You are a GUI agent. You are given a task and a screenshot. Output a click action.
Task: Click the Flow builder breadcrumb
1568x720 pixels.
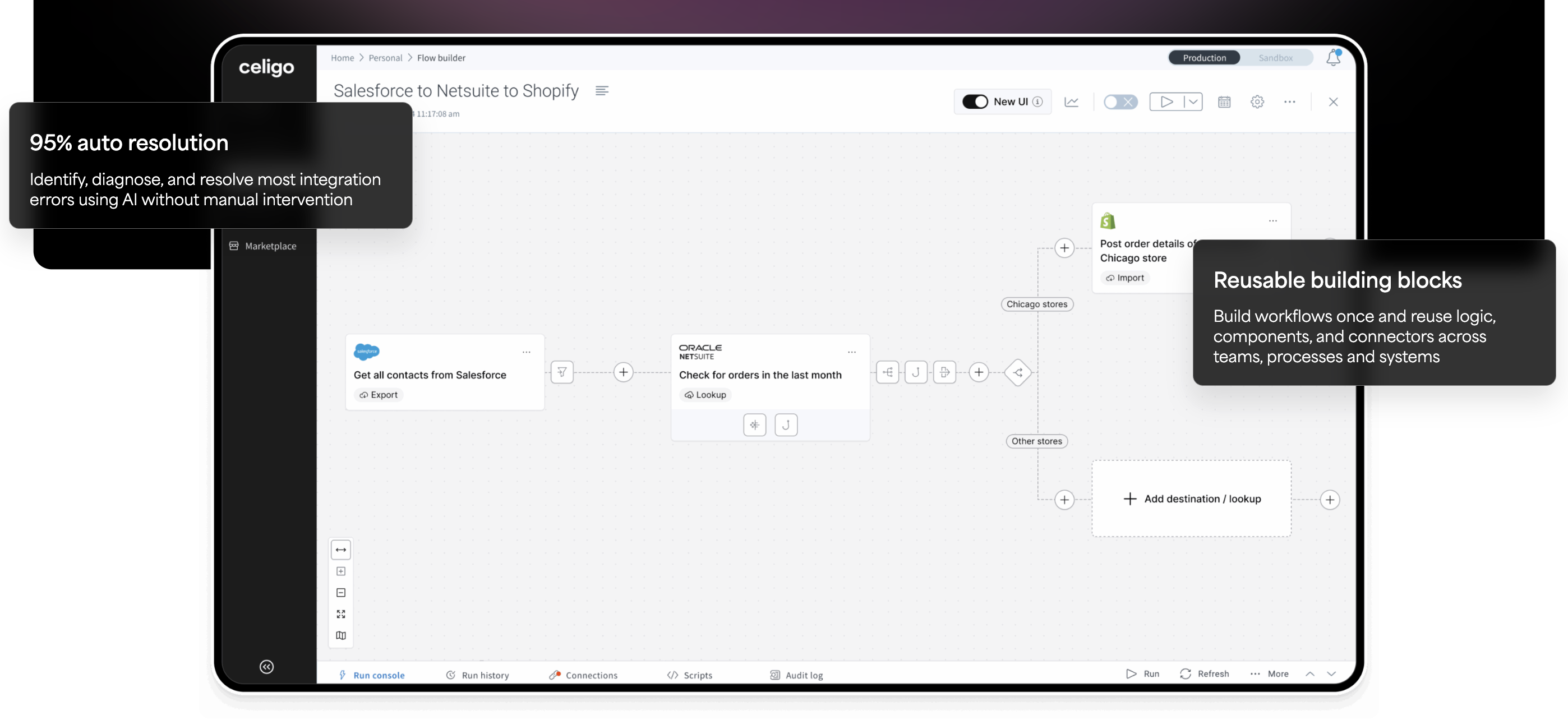coord(441,58)
